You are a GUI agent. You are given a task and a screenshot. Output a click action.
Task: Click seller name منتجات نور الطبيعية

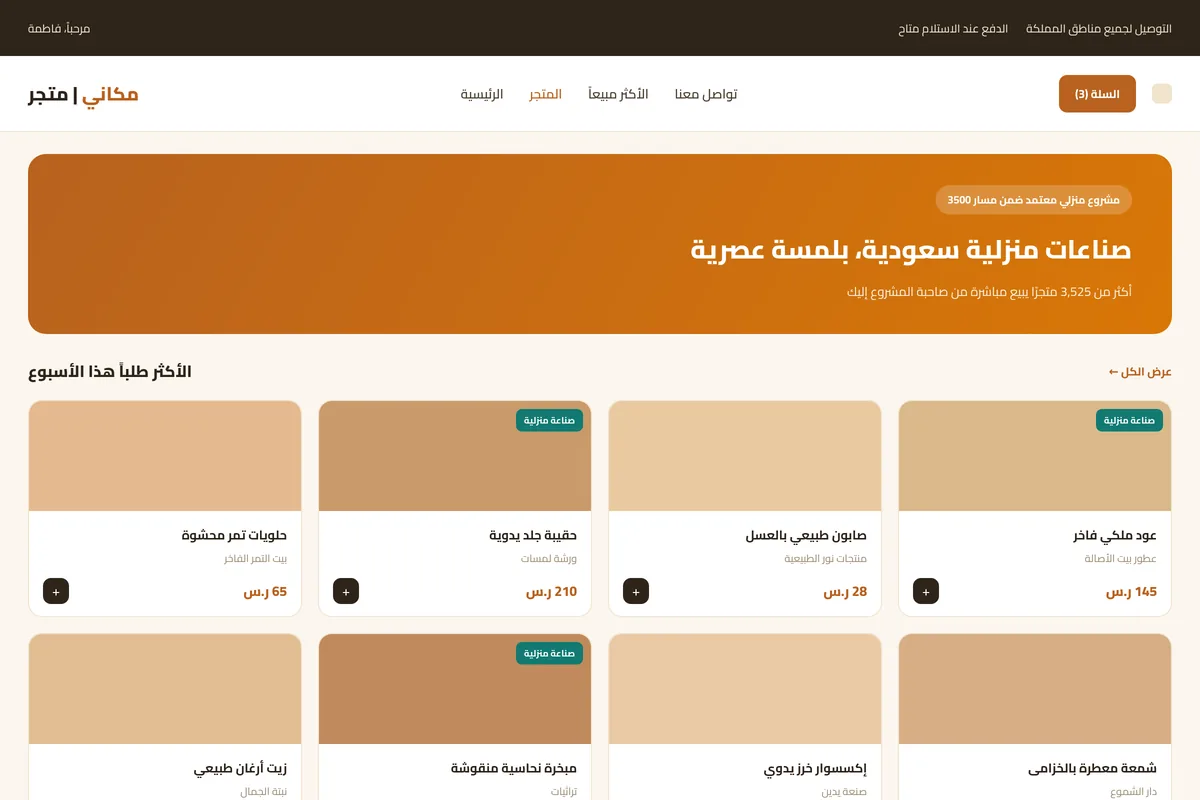tap(825, 559)
